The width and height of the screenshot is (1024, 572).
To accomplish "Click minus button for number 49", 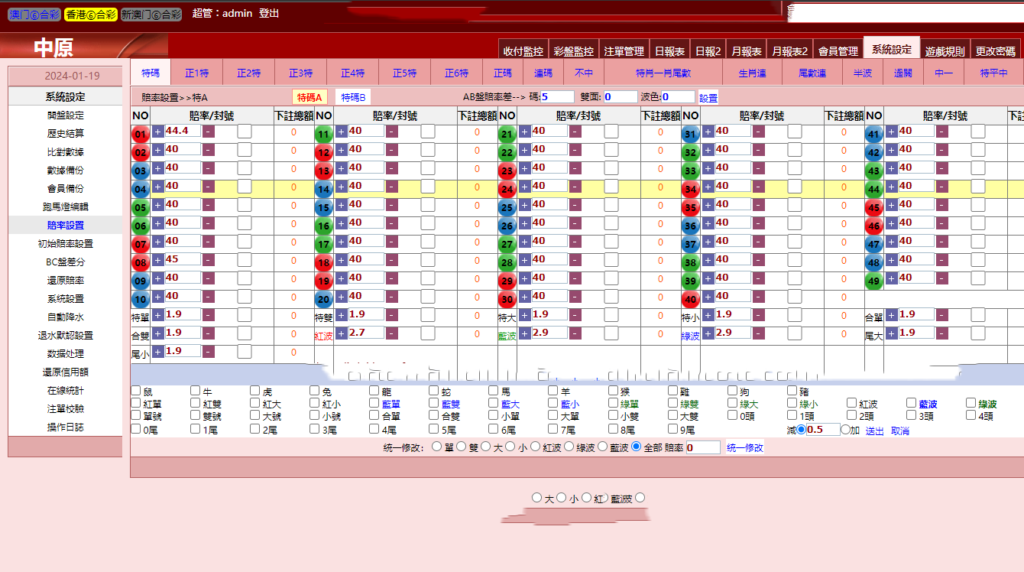I will click(942, 278).
